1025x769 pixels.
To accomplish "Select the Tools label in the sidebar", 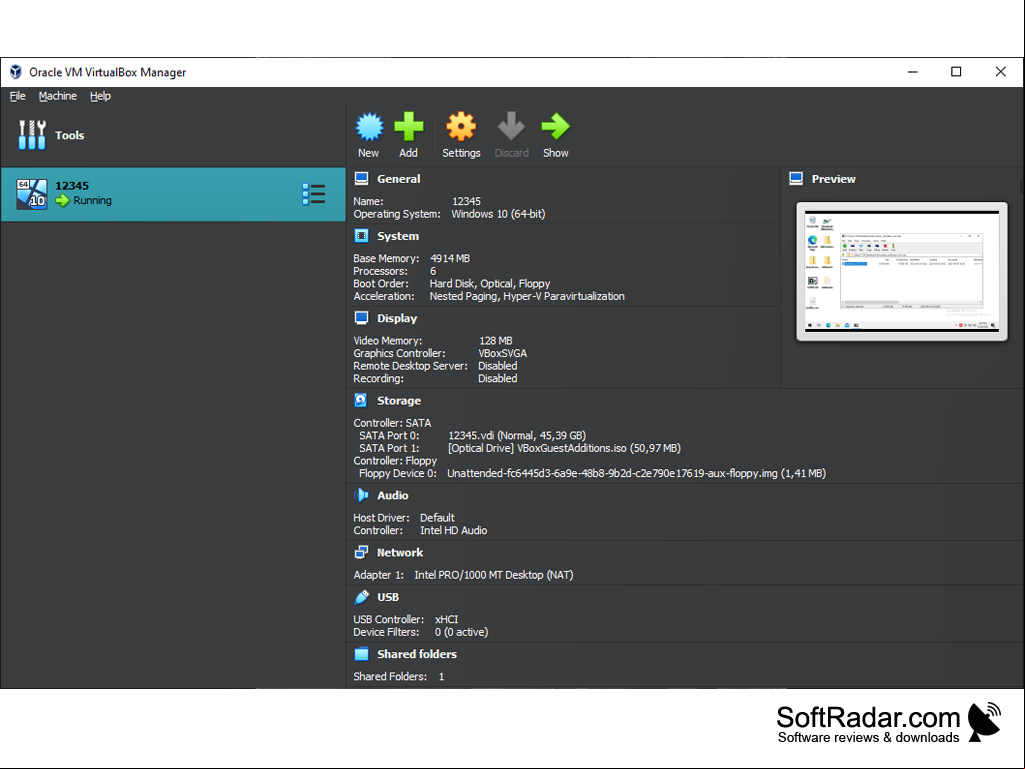I will click(69, 135).
